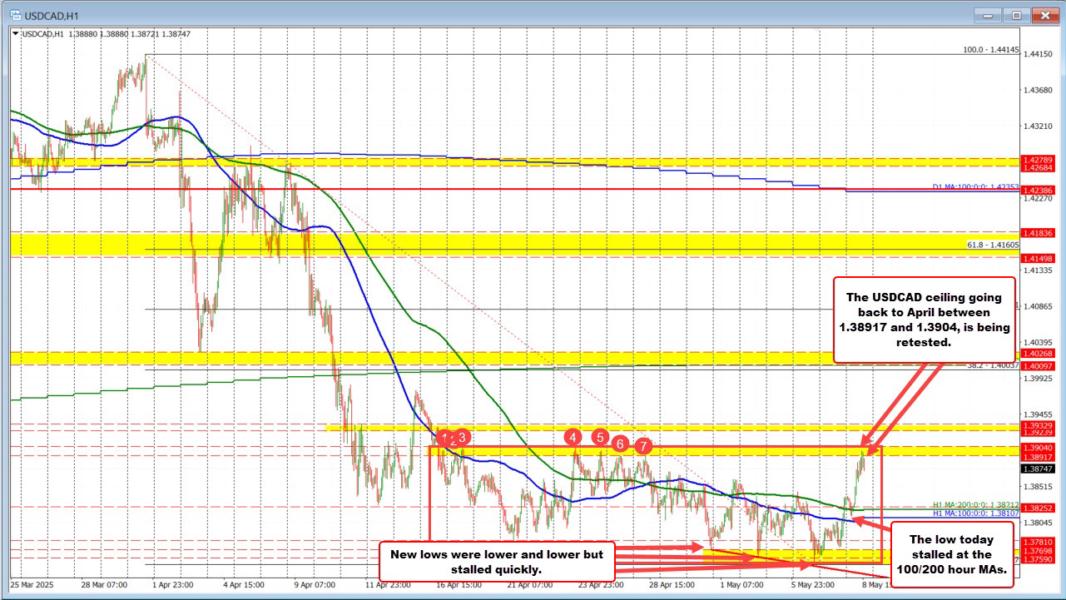This screenshot has width=1066, height=600.
Task: Click the red 1.40097 price tag
Action: click(x=1038, y=366)
